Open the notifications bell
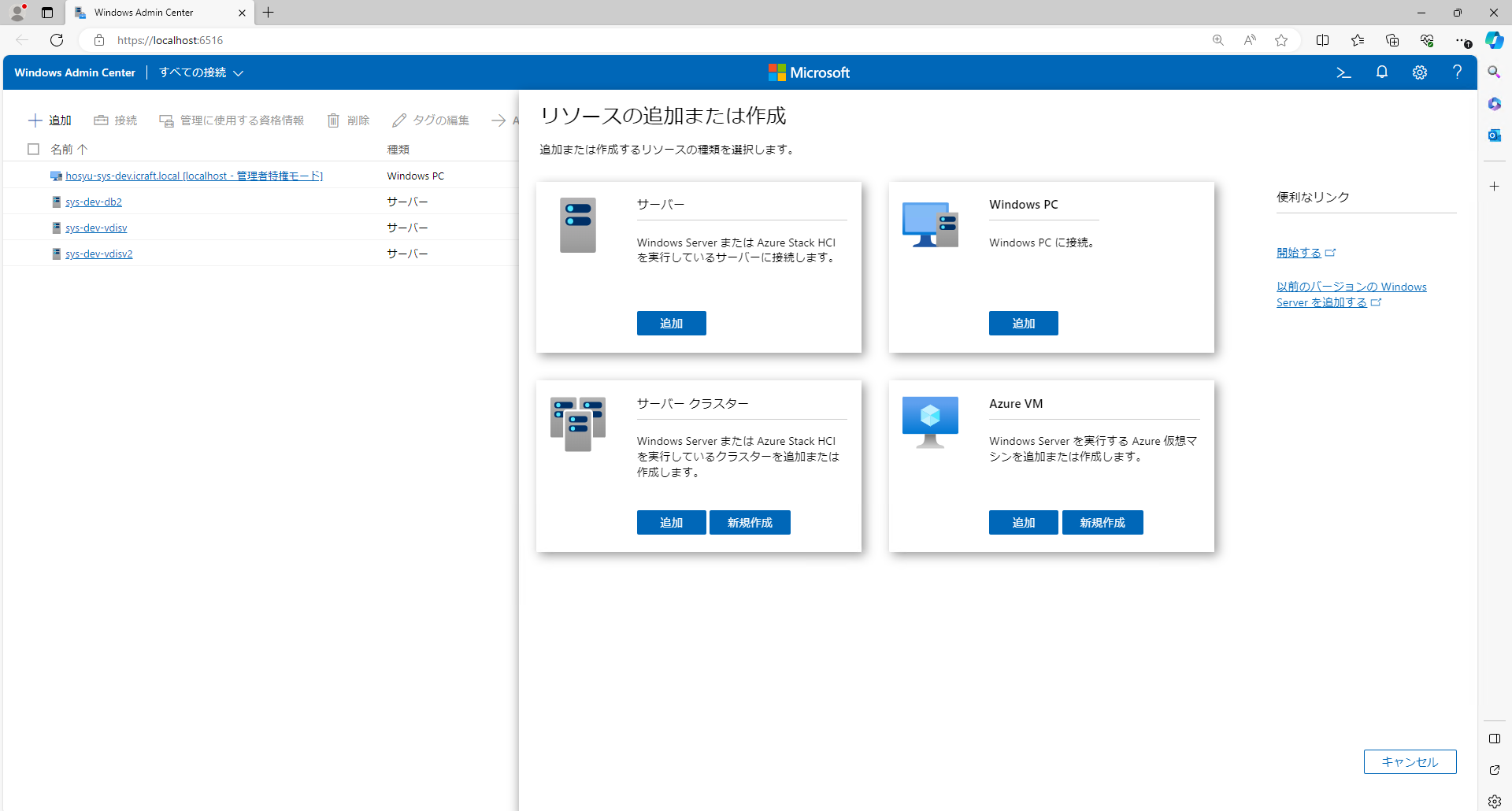The image size is (1512, 811). (1381, 72)
